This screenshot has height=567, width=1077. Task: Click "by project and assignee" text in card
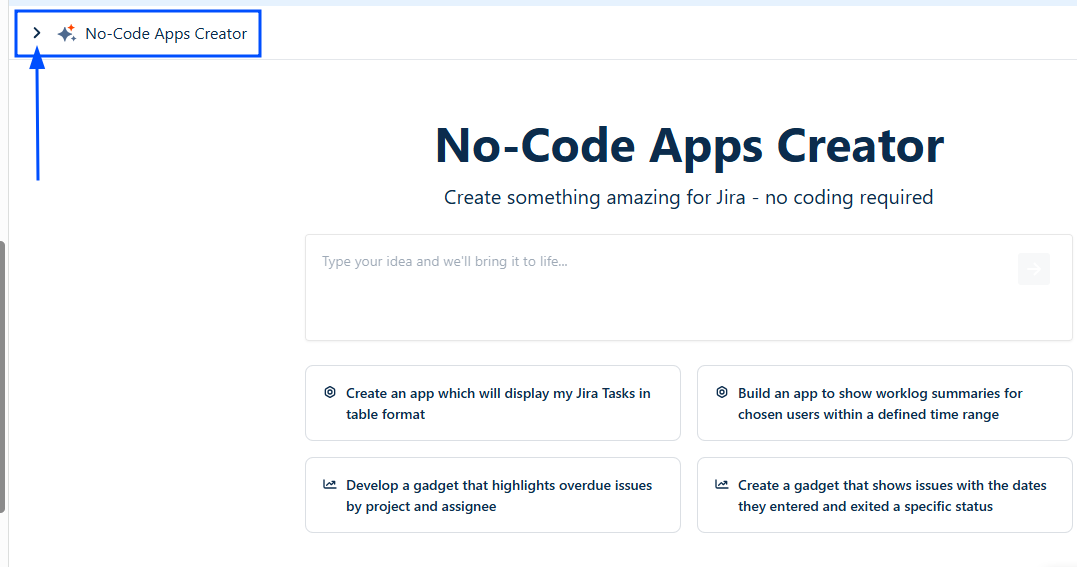421,506
